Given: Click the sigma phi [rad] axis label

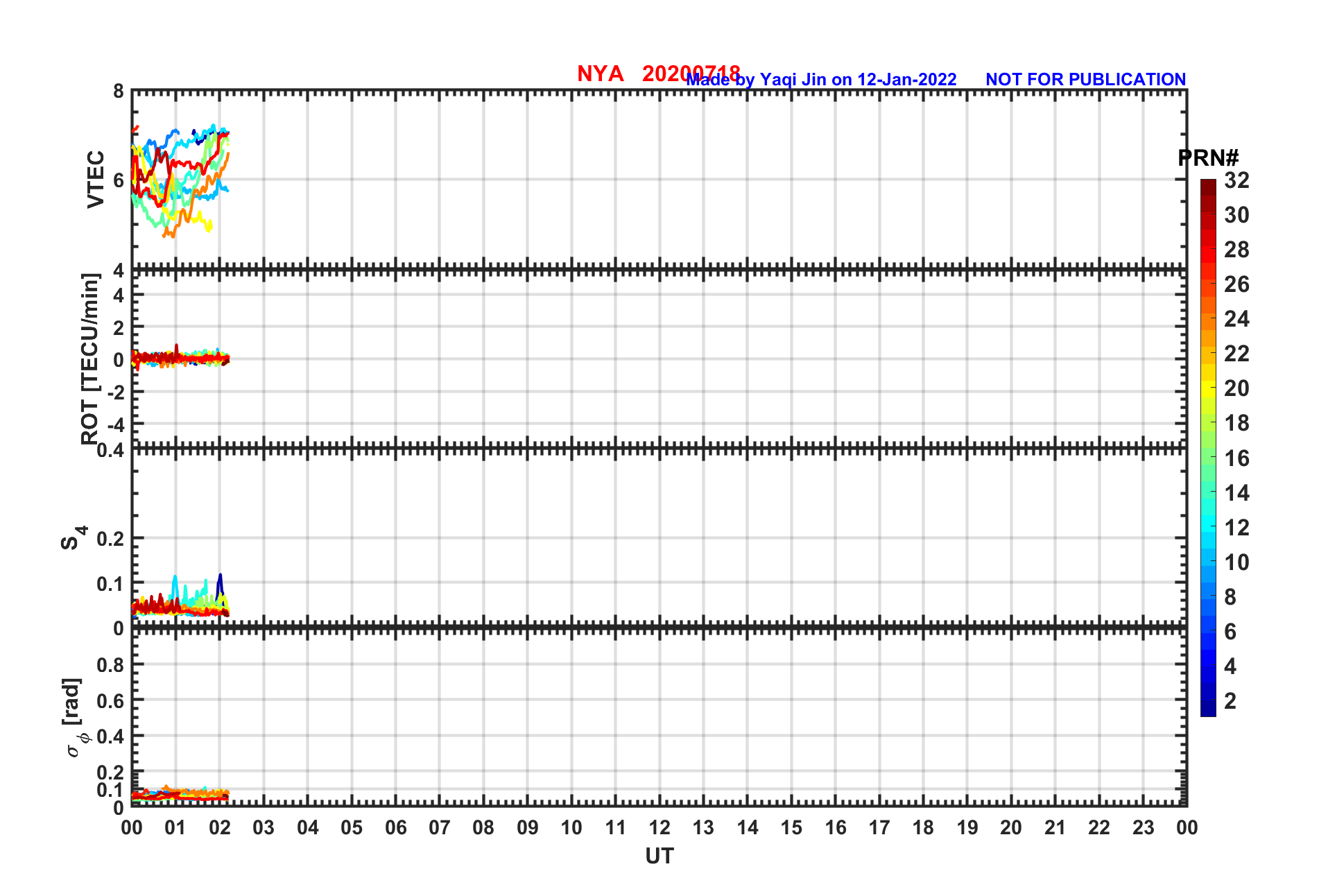Looking at the screenshot, I should pyautogui.click(x=75, y=717).
